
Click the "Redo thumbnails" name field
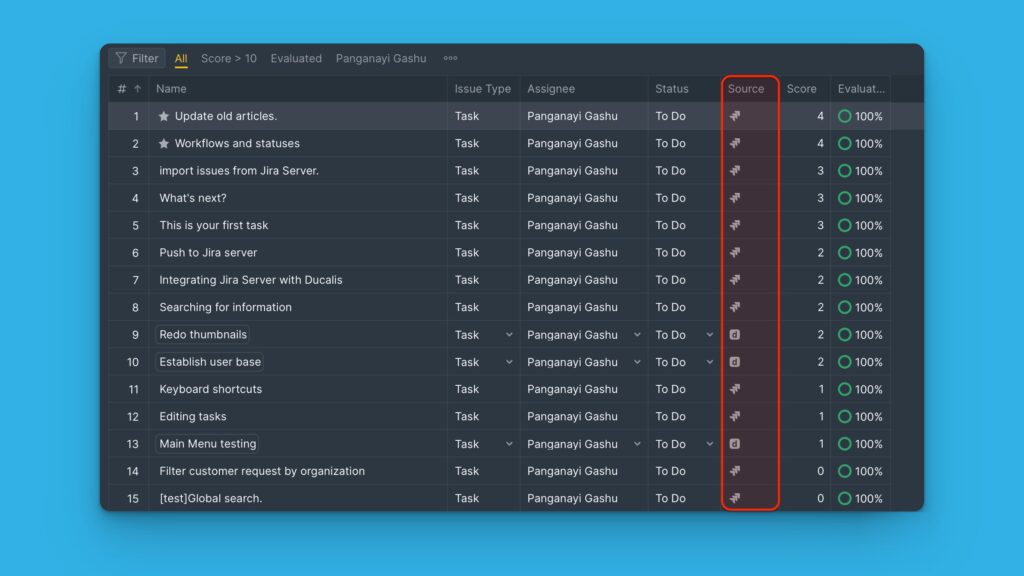click(203, 335)
